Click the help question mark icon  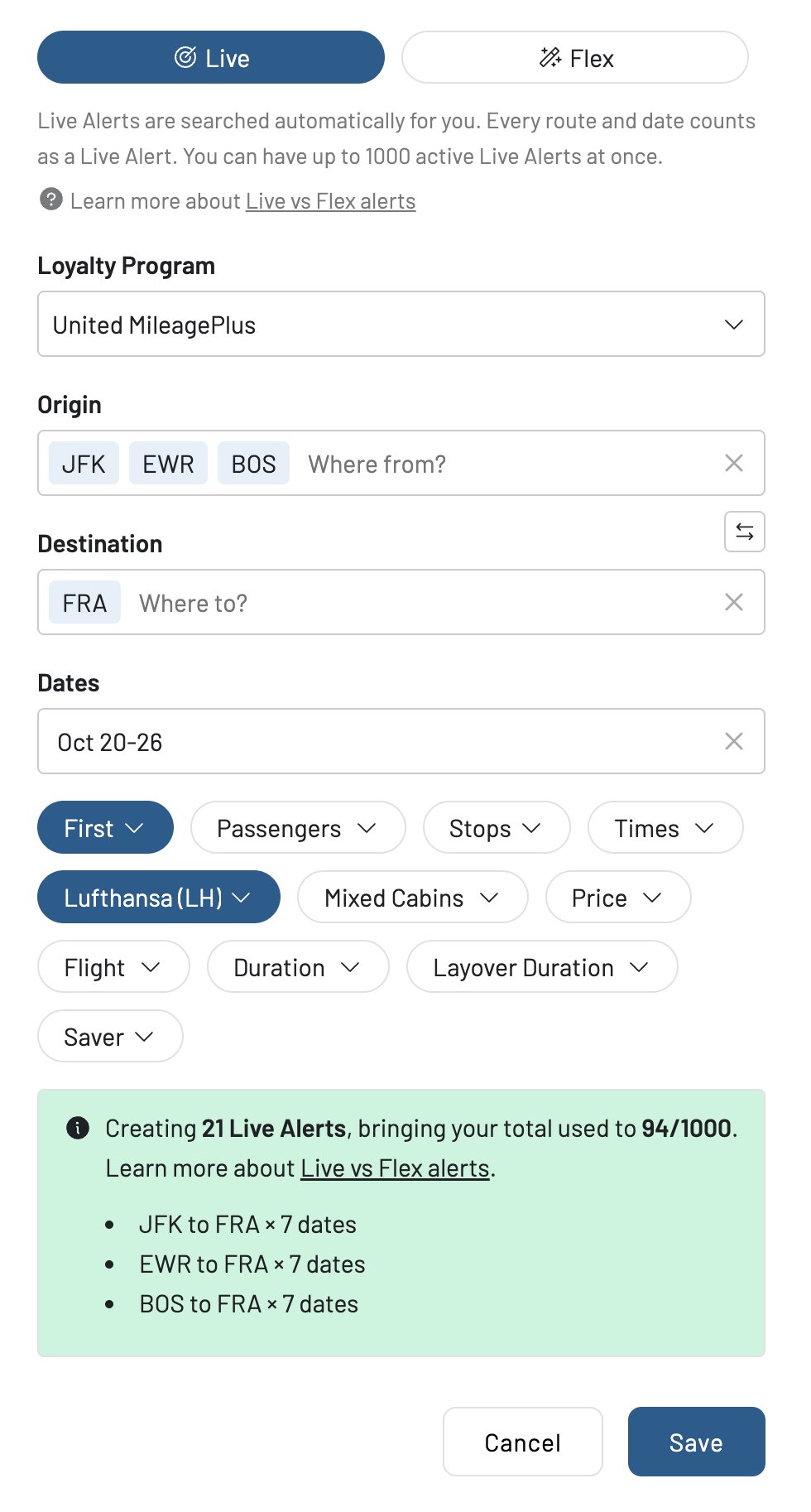[51, 200]
